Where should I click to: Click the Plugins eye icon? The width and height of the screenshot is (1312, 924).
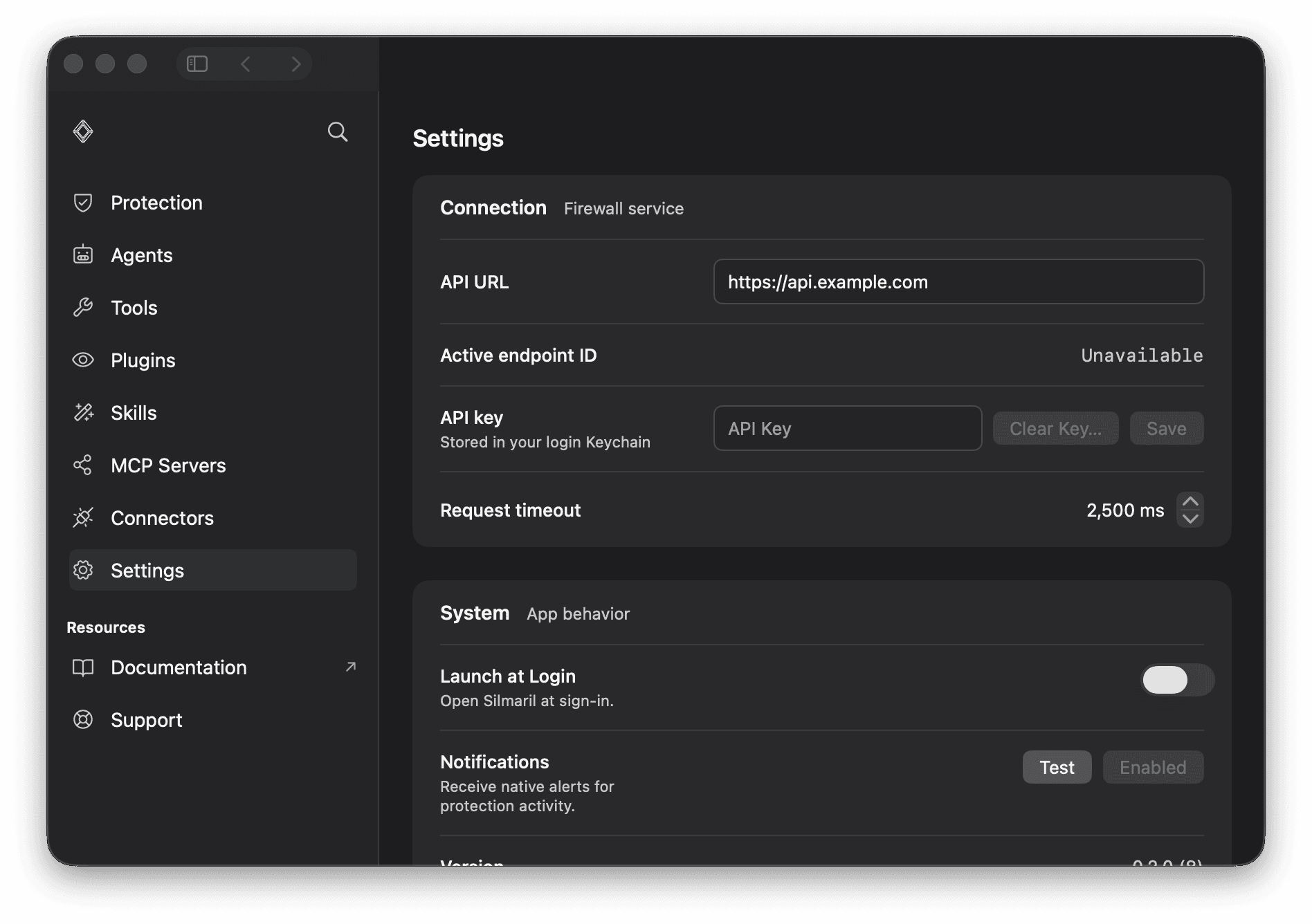click(x=83, y=360)
